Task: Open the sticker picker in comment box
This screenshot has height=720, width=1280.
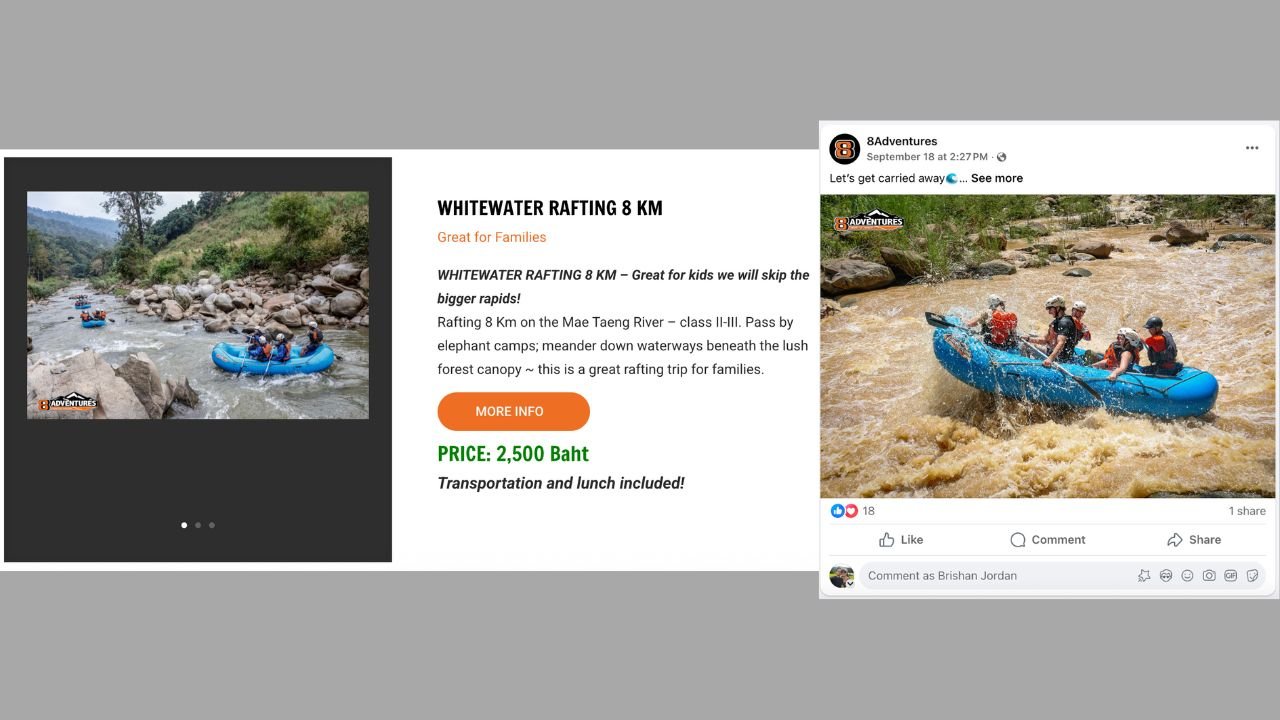Action: pos(1251,576)
